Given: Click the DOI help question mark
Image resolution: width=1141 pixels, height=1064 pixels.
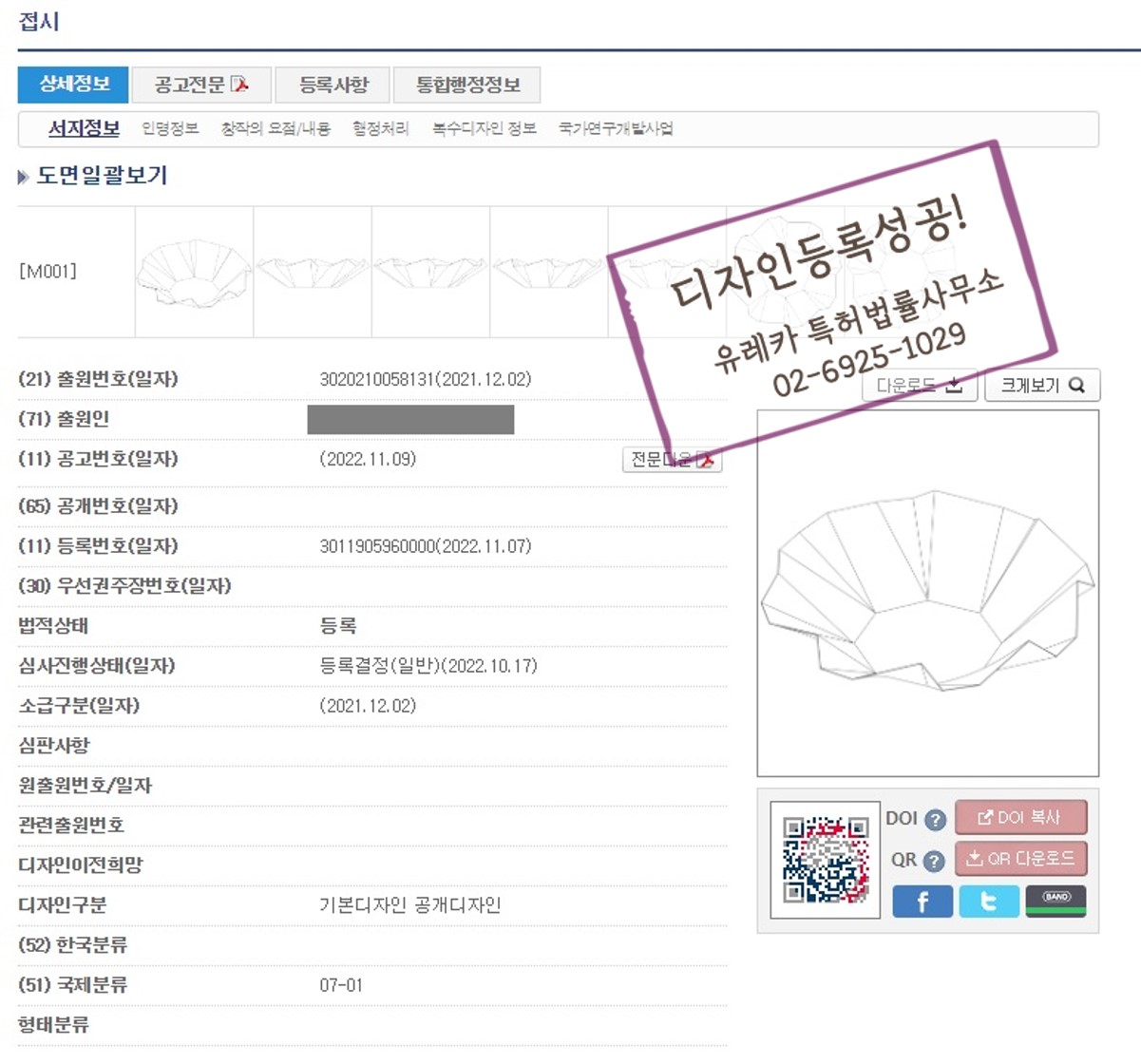Looking at the screenshot, I should pos(935,820).
